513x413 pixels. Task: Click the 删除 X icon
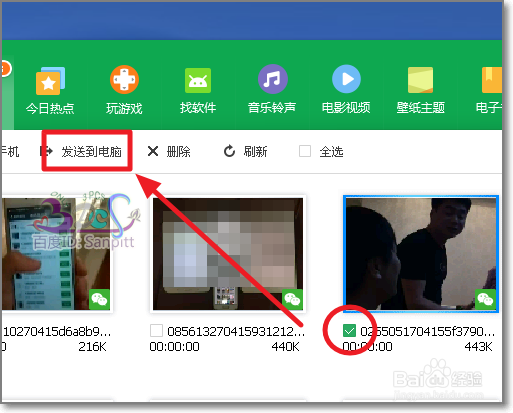click(x=153, y=151)
